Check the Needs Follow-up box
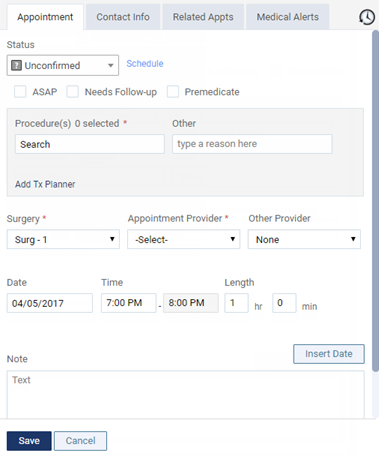 click(x=72, y=92)
